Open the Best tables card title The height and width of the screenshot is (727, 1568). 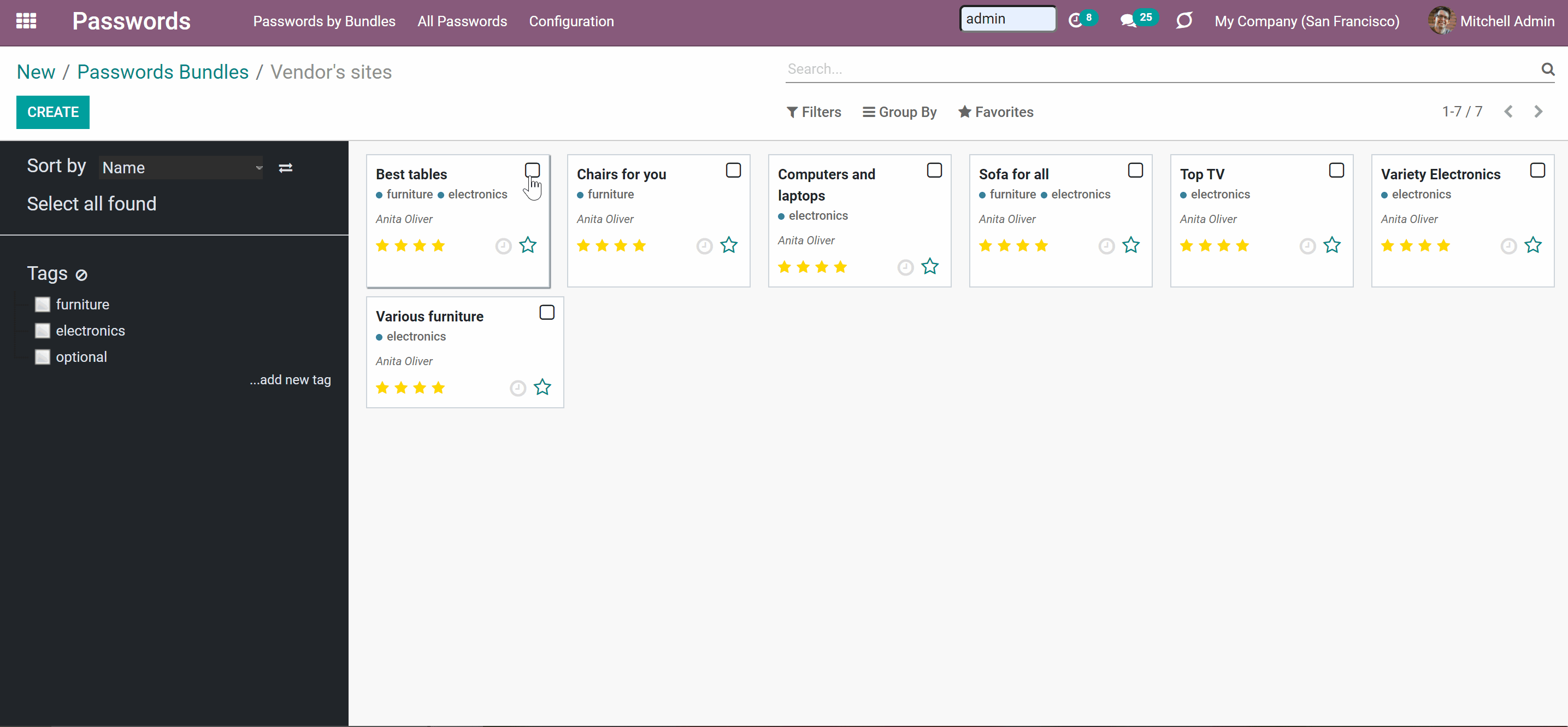411,174
